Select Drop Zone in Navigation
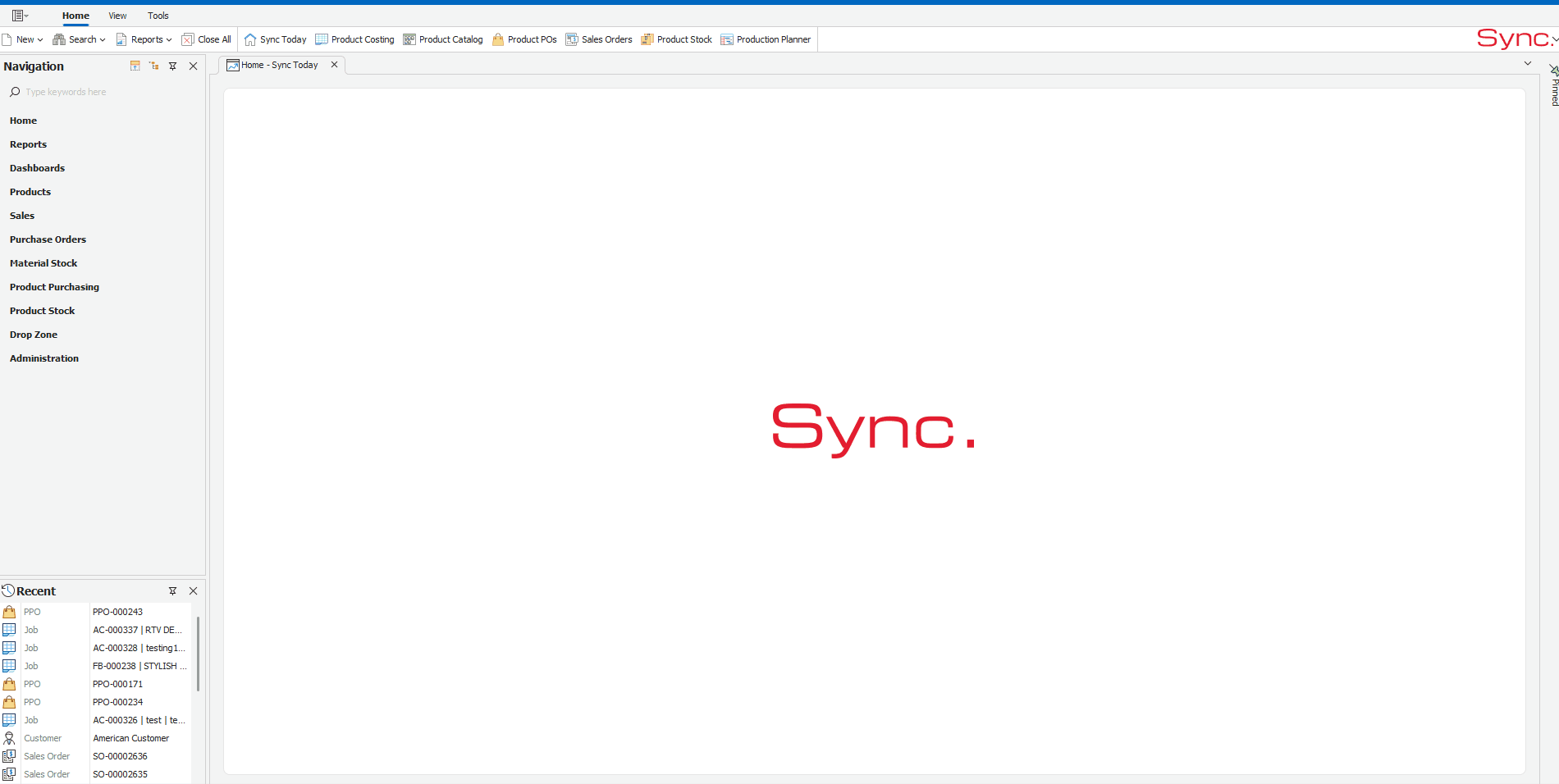This screenshot has height=784, width=1559. (34, 335)
